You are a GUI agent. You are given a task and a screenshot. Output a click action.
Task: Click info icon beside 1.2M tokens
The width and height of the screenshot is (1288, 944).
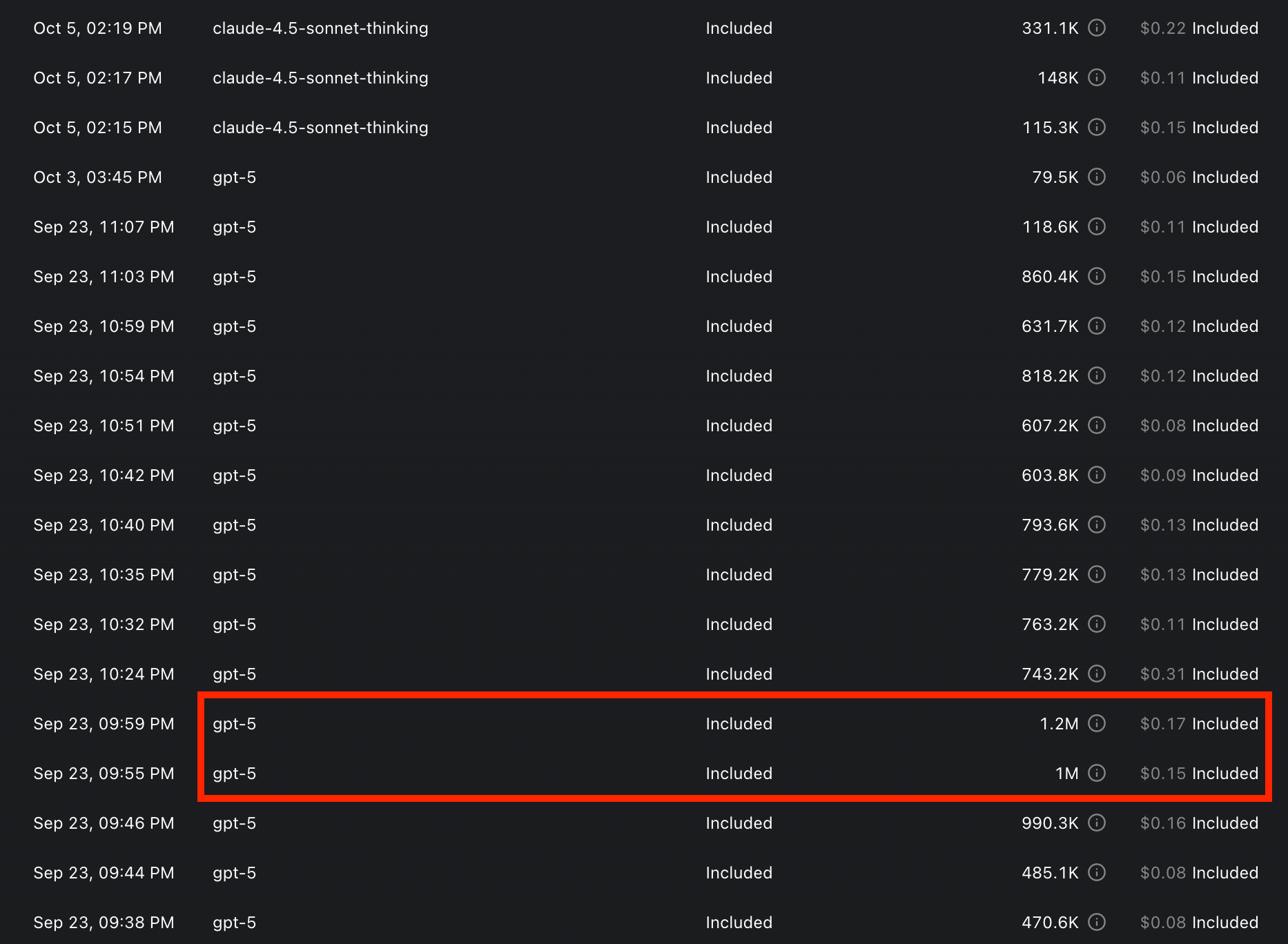[x=1097, y=723]
